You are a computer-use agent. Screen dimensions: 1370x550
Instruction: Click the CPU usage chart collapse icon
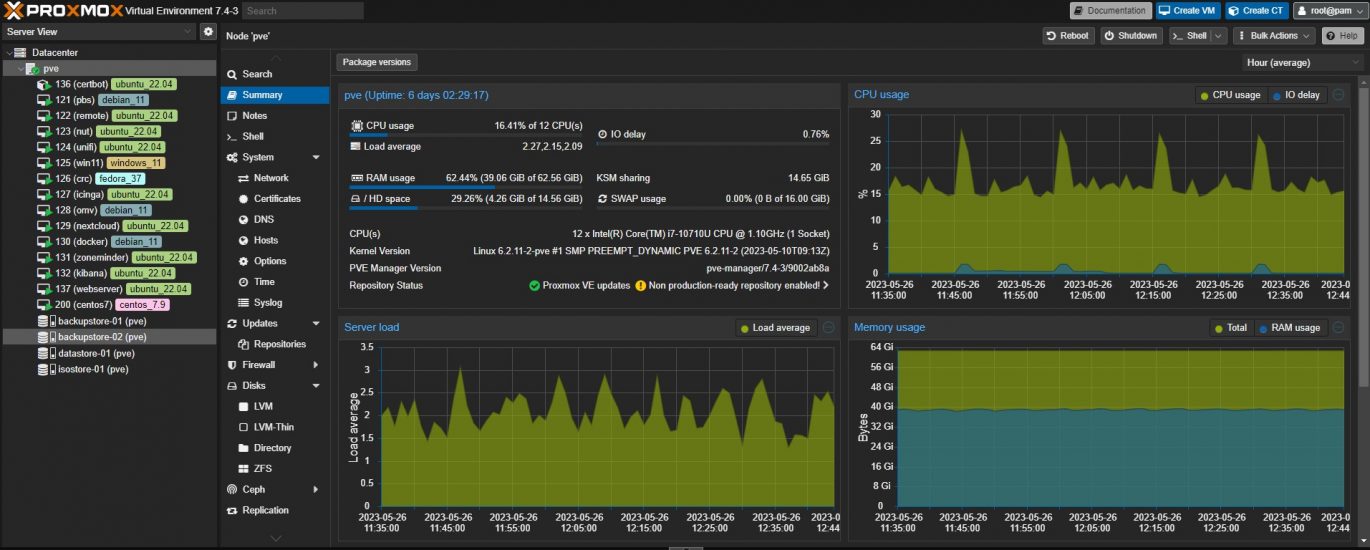[1338, 95]
